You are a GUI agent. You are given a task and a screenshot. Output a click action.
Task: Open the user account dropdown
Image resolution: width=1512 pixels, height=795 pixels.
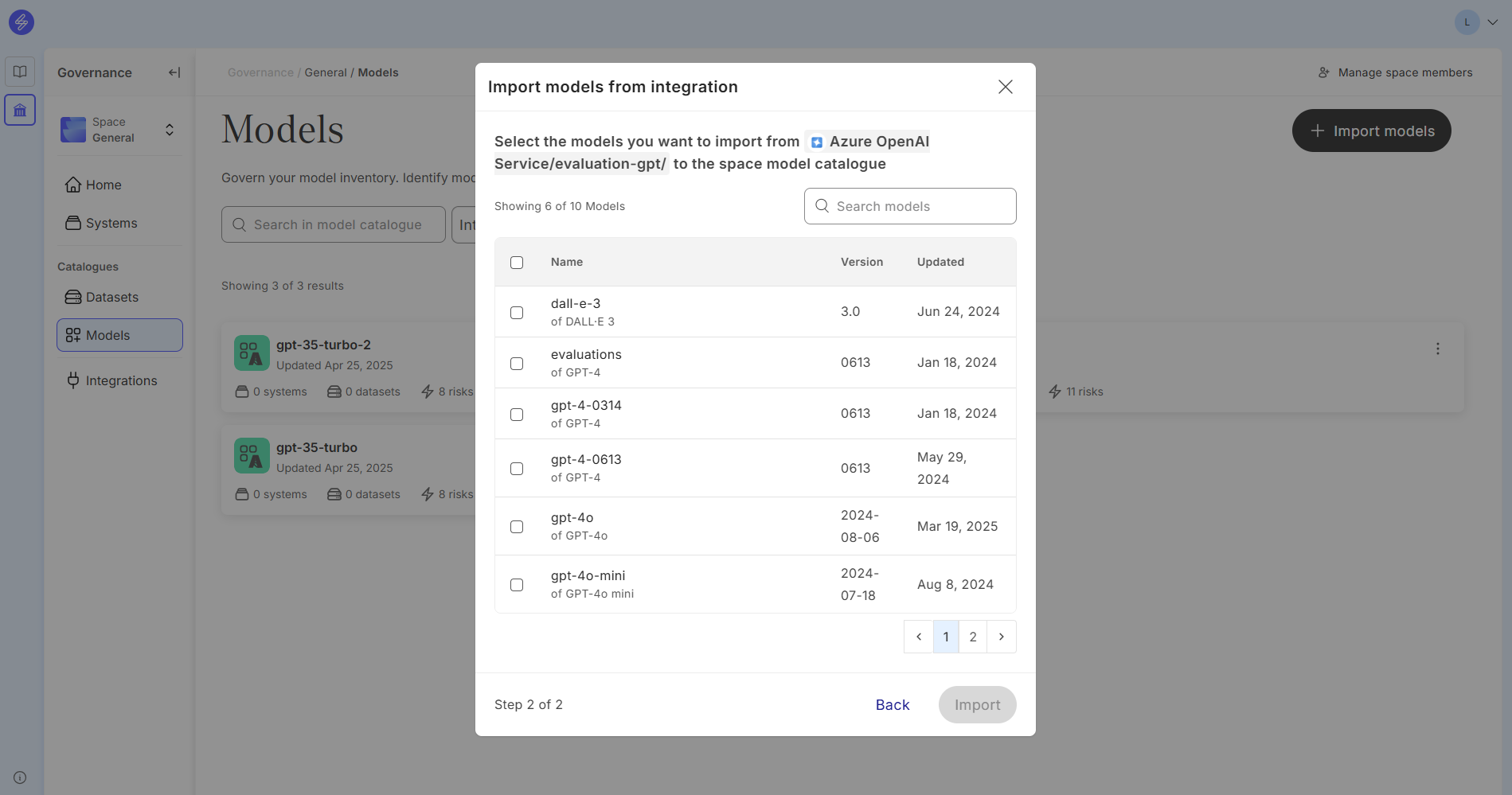click(1477, 22)
